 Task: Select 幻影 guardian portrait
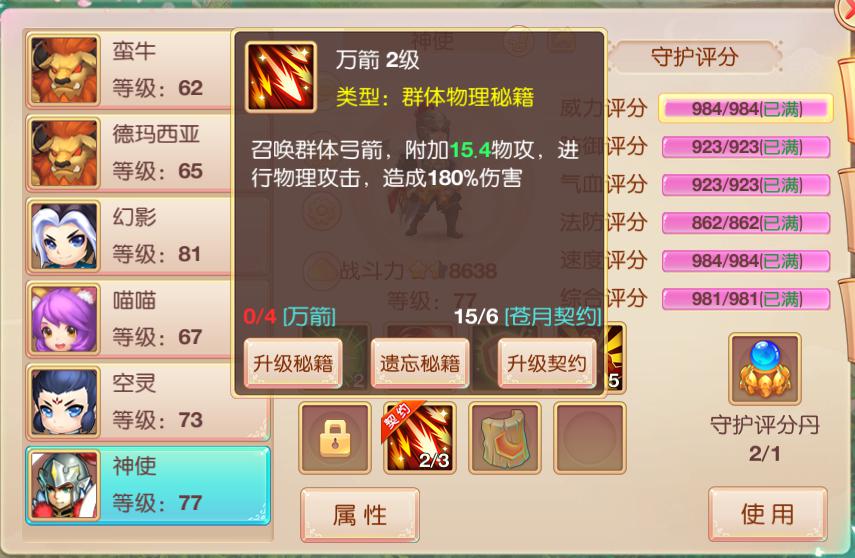[x=64, y=236]
